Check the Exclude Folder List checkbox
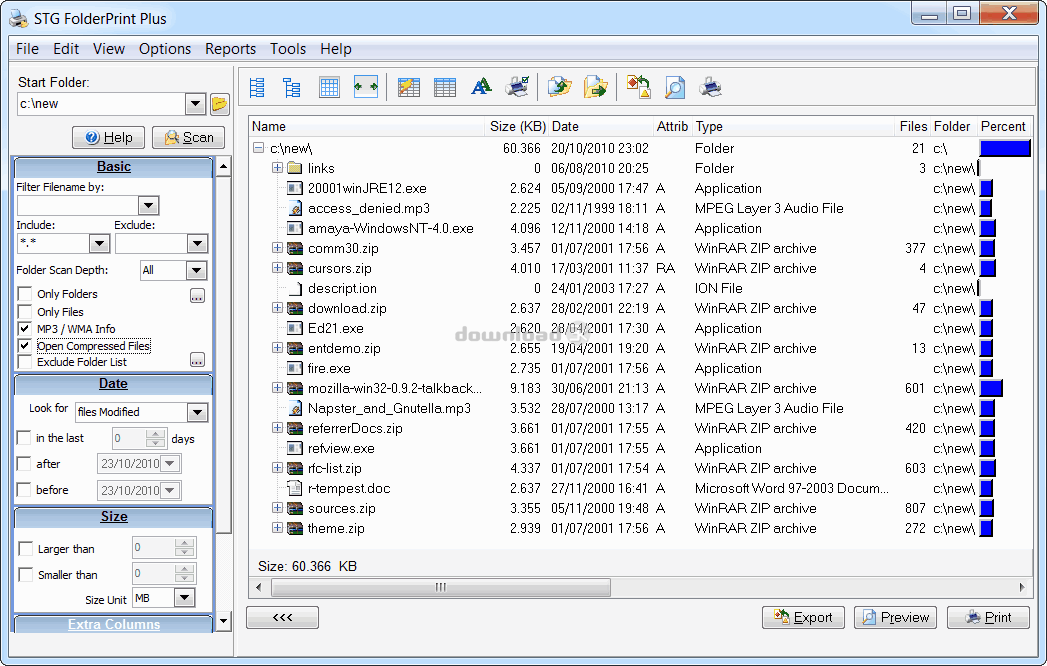The height and width of the screenshot is (666, 1047). pos(25,362)
